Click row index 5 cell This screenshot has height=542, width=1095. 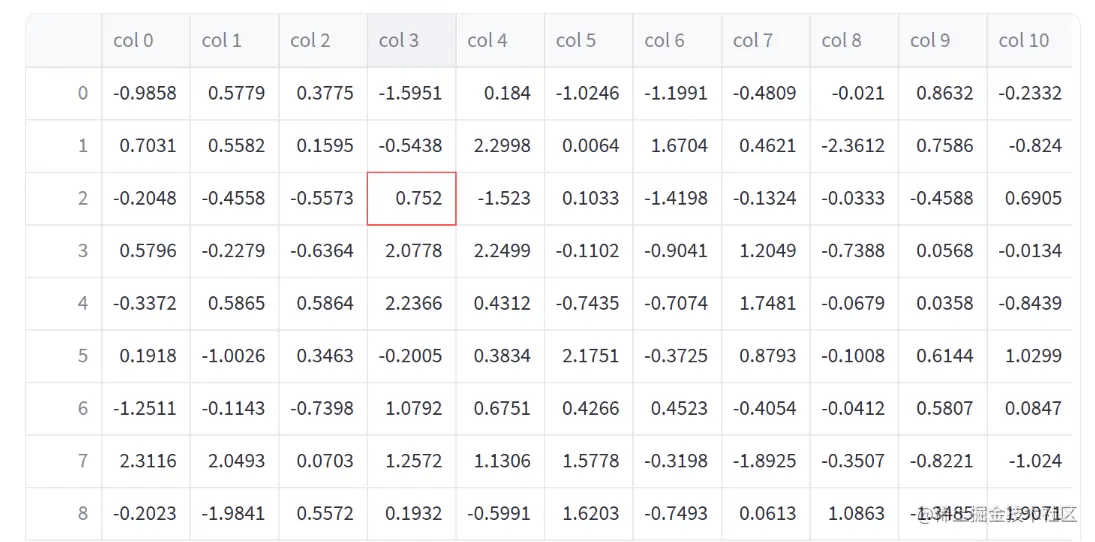[64, 356]
